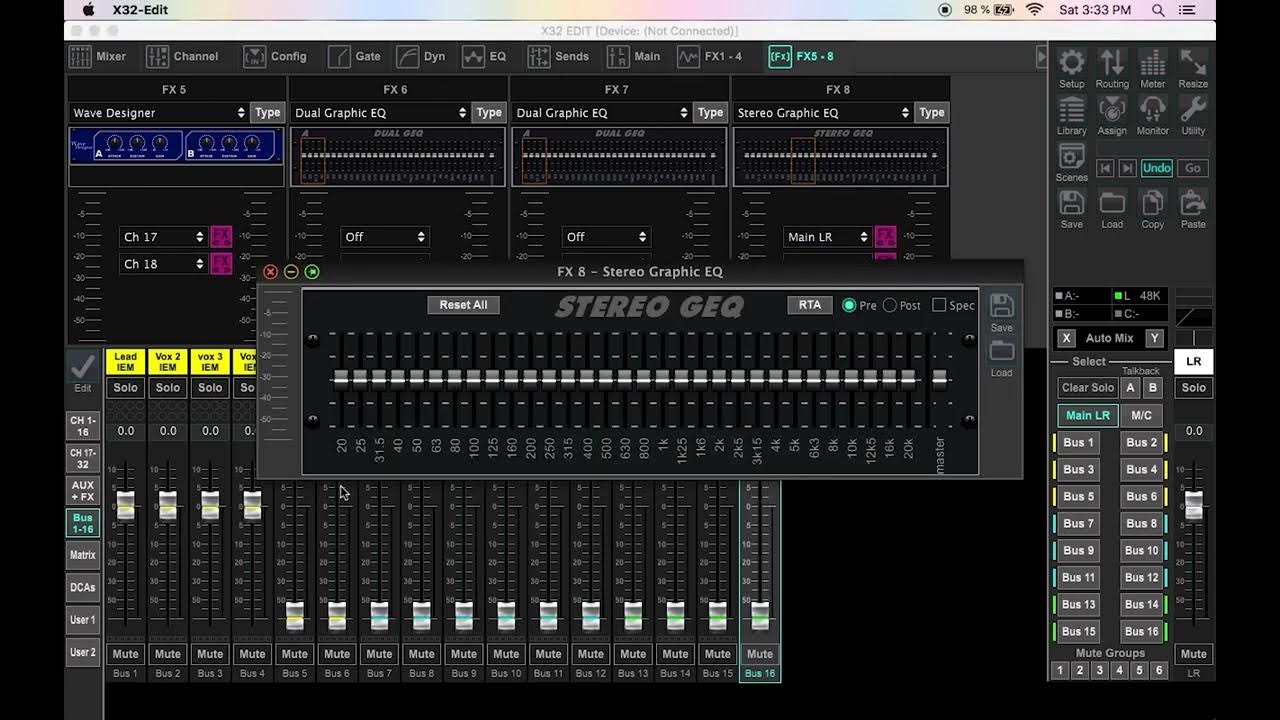This screenshot has width=1280, height=720.
Task: Switch to the FX1 - 4 tab
Action: 710,56
